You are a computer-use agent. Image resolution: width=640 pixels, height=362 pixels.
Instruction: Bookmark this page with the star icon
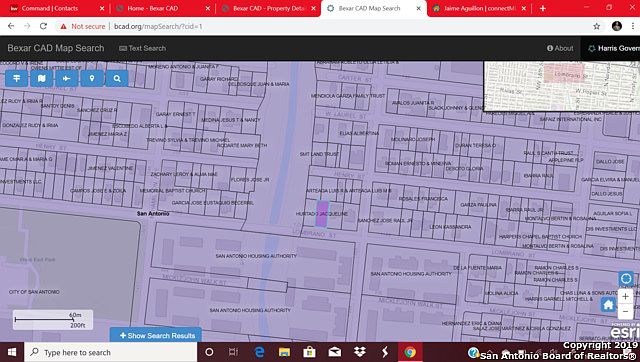pyautogui.click(x=597, y=26)
